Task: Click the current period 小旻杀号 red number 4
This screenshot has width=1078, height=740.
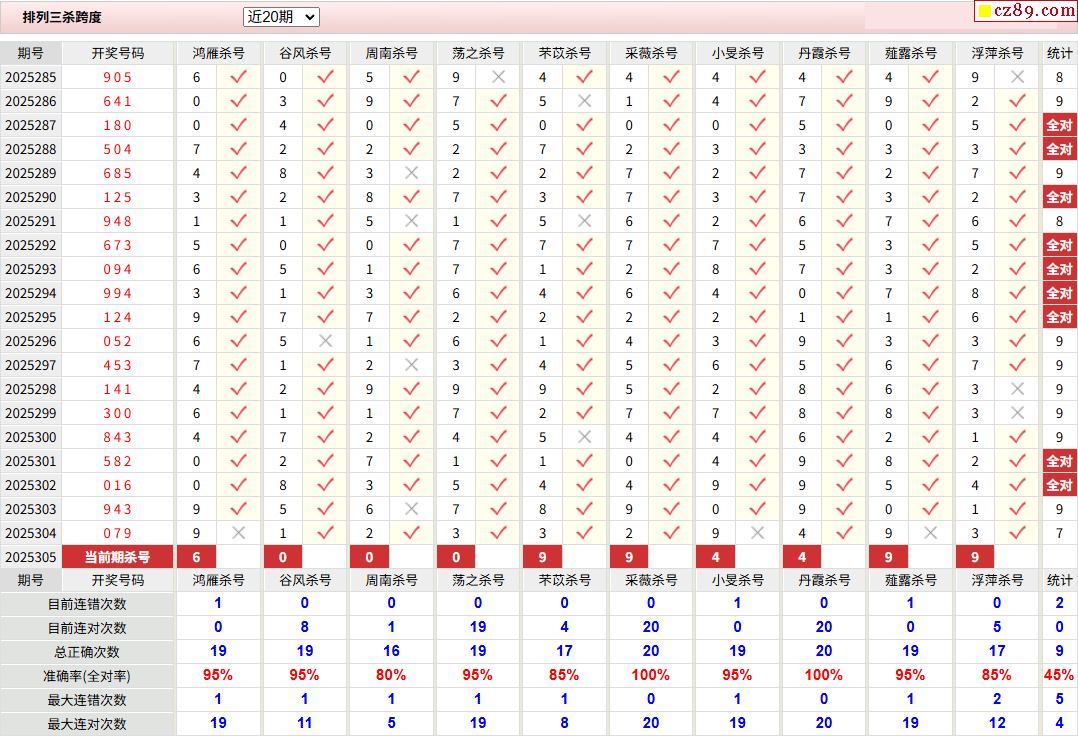Action: coord(716,557)
